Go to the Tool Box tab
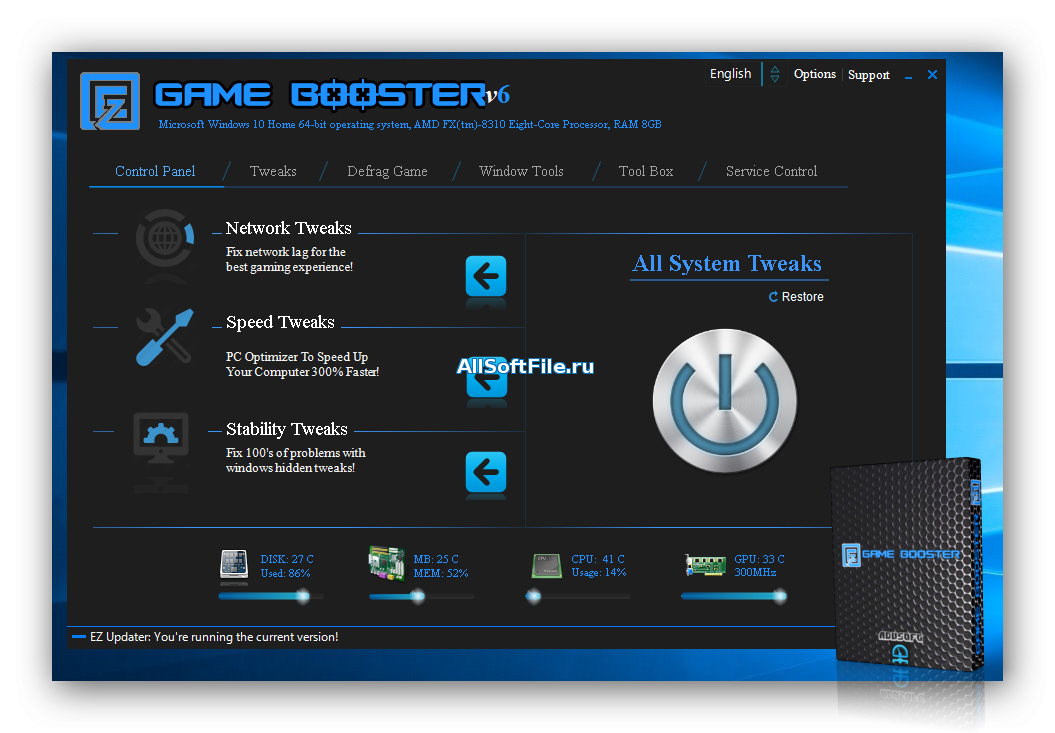 click(646, 172)
